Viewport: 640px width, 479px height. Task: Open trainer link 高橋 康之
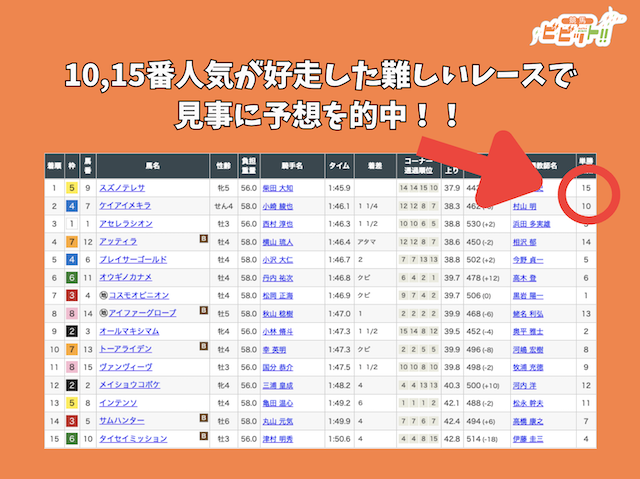click(528, 421)
